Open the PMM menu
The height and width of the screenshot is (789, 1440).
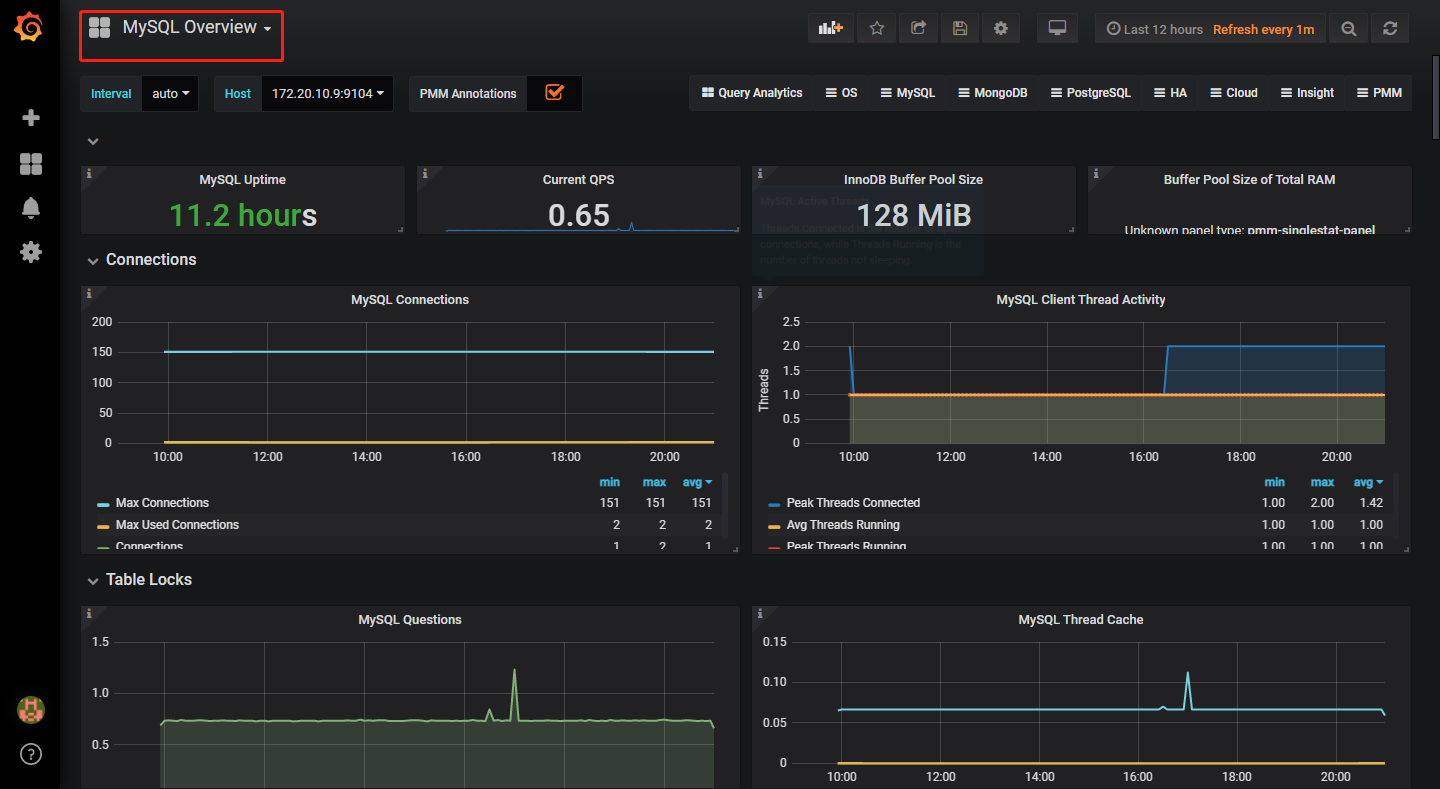tap(1379, 93)
